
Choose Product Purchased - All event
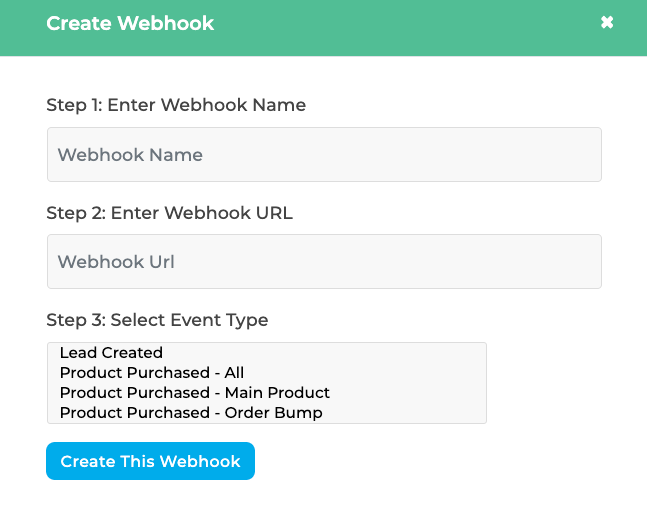coord(152,373)
